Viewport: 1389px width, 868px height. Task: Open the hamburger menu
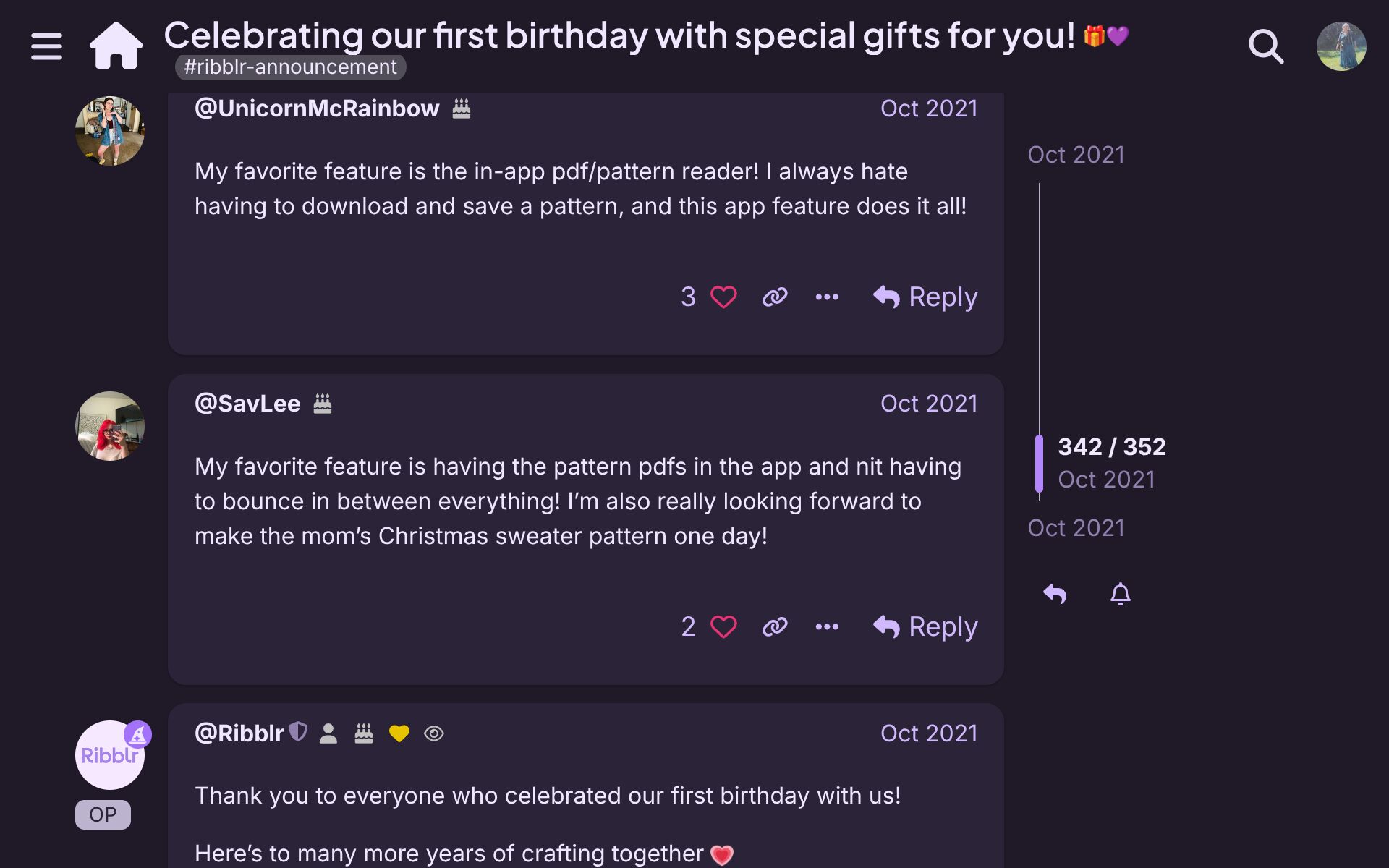pos(46,46)
